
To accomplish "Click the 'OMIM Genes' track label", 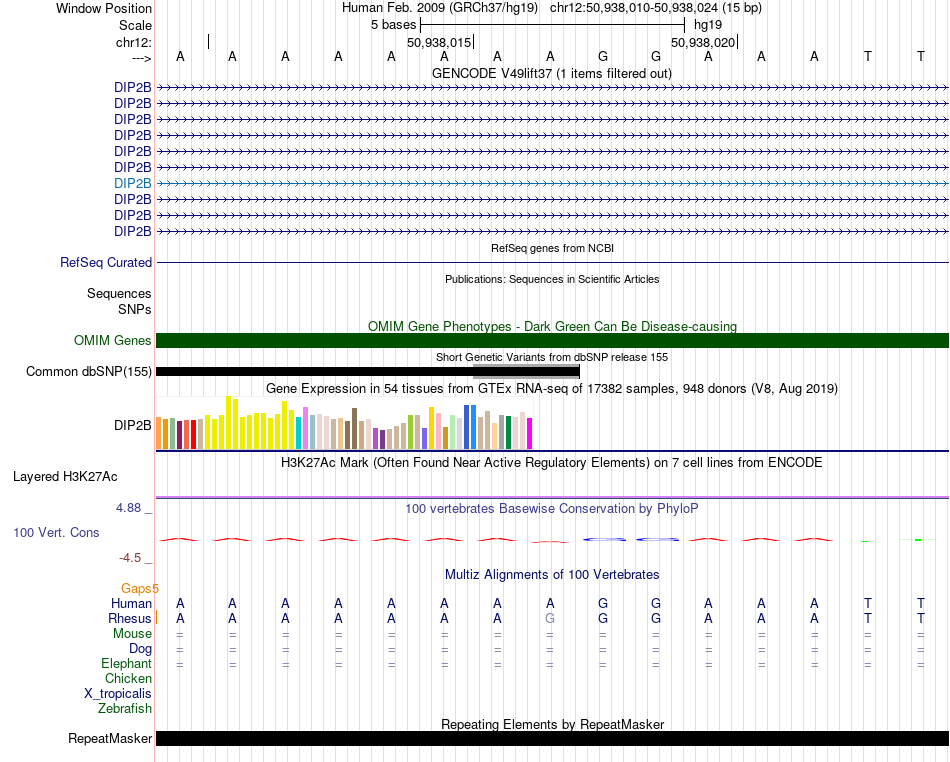I will tap(113, 340).
